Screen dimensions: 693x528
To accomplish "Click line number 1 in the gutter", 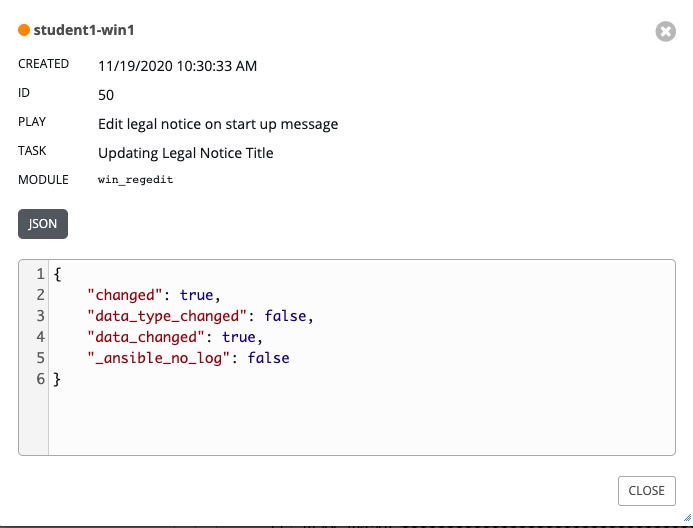I will 39,273.
